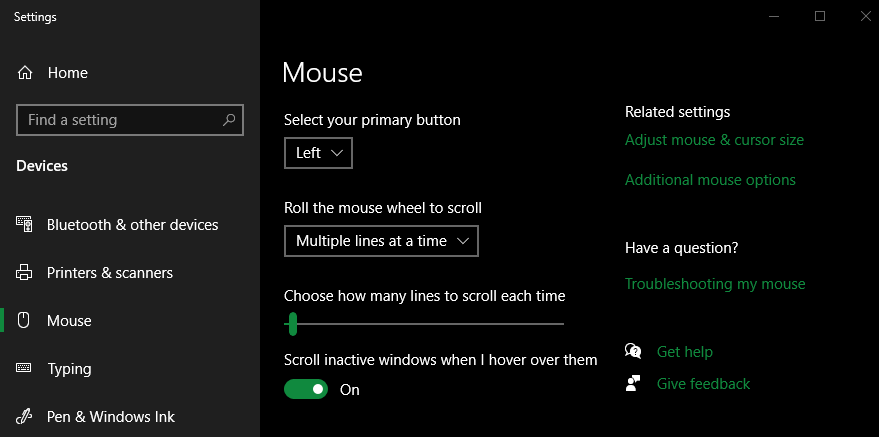
Task: Click the Printers & scanners printer icon
Action: click(x=24, y=273)
